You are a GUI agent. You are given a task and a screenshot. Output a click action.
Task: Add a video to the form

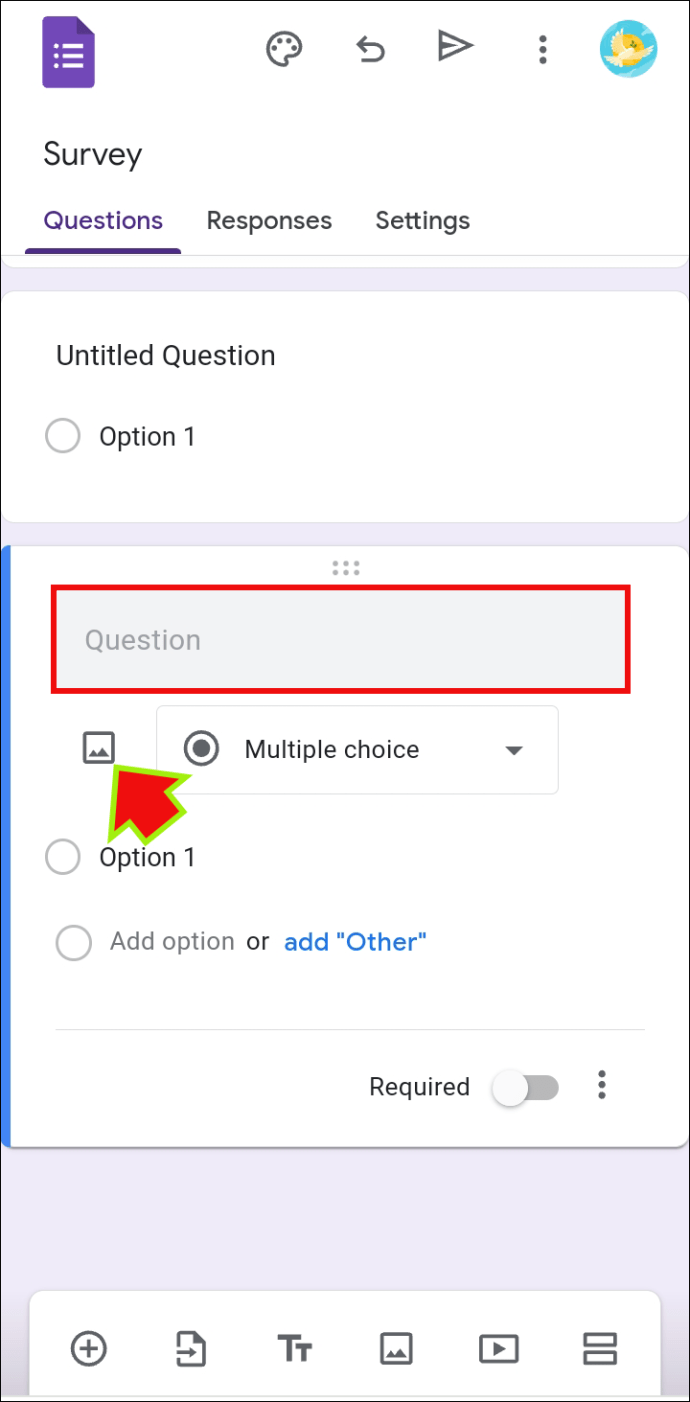tap(498, 1349)
